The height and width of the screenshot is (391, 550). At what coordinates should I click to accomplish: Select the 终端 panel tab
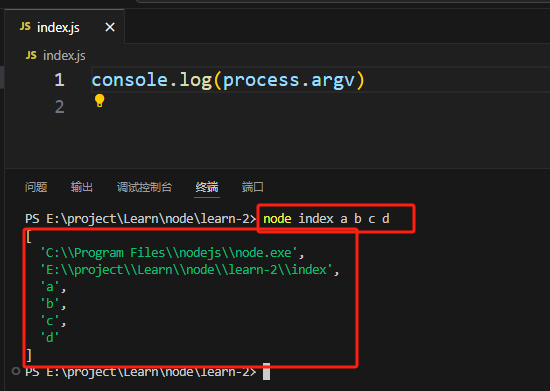(x=207, y=187)
